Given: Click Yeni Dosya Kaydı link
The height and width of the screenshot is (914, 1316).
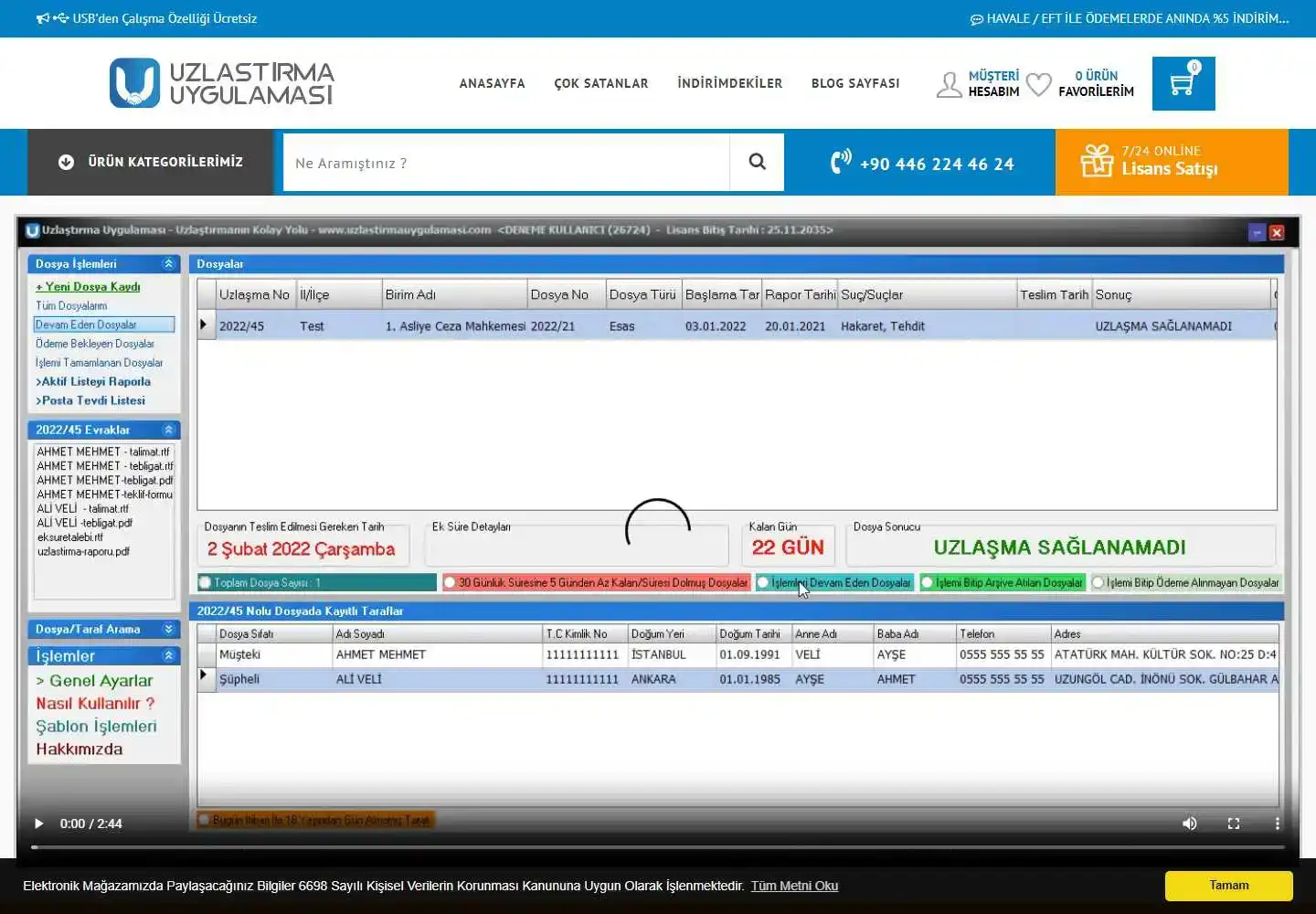Looking at the screenshot, I should click(x=88, y=286).
